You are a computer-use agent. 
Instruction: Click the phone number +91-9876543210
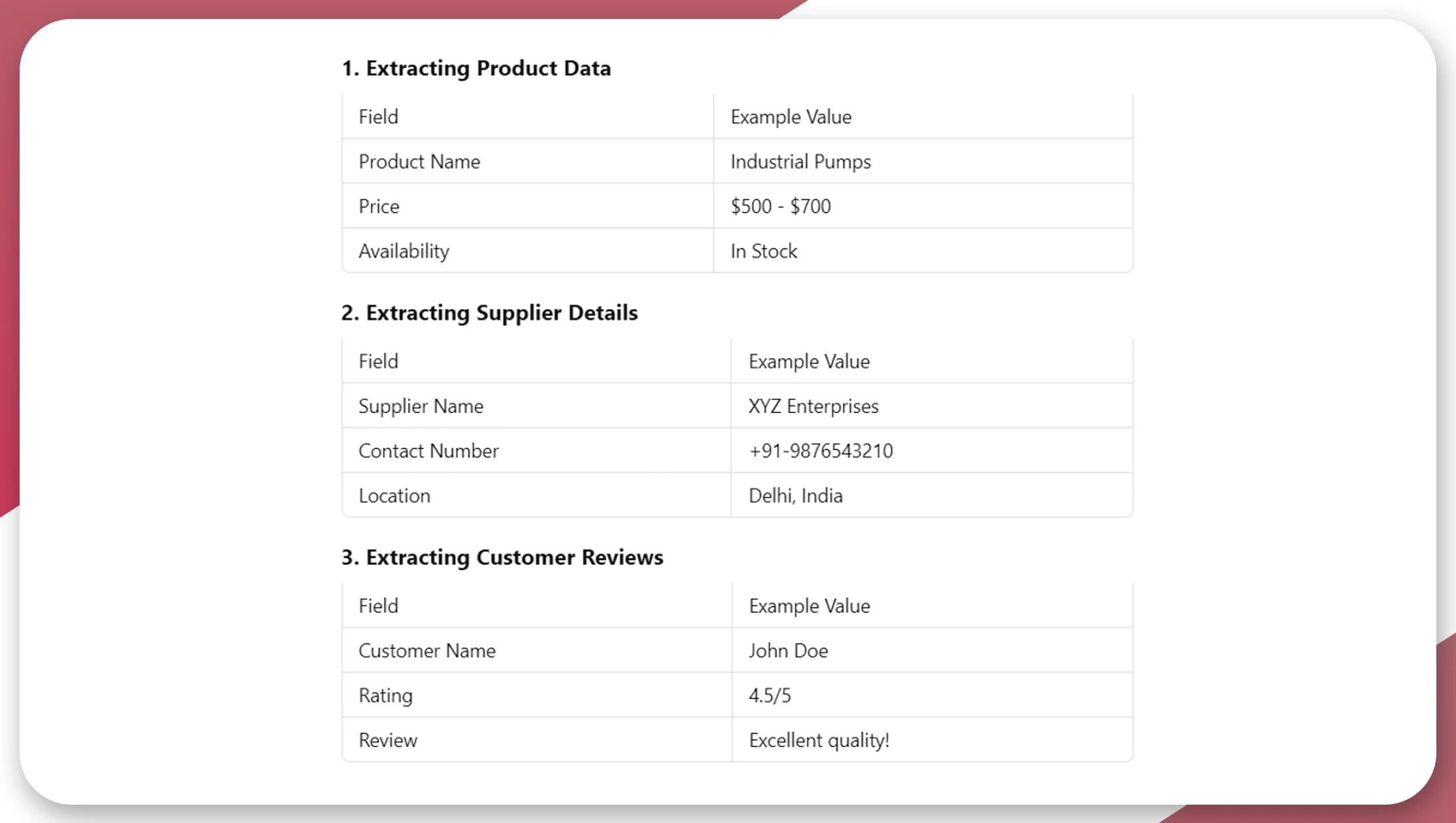pyautogui.click(x=821, y=451)
